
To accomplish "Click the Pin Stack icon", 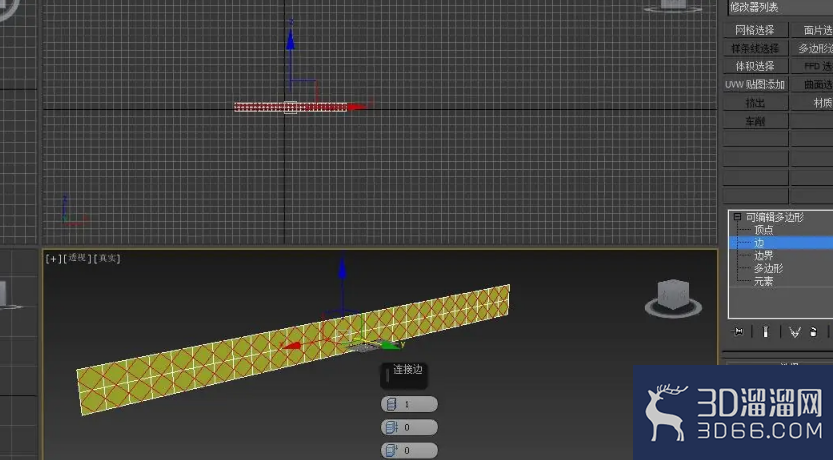I will click(x=738, y=332).
